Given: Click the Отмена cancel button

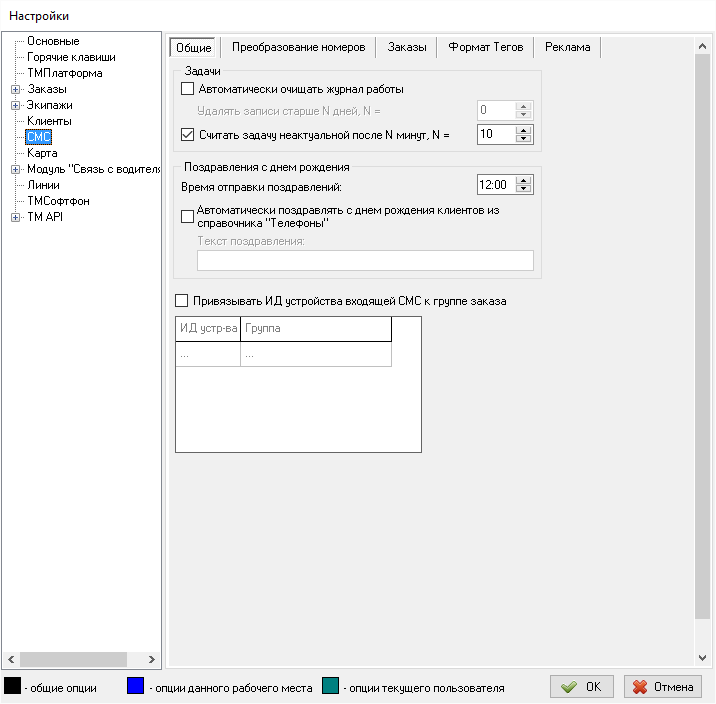Looking at the screenshot, I should [663, 687].
